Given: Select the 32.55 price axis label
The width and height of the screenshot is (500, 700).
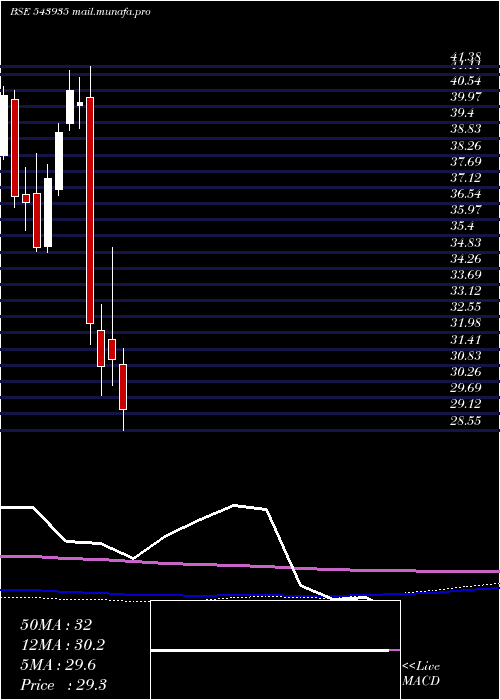Looking at the screenshot, I should pyautogui.click(x=466, y=307).
